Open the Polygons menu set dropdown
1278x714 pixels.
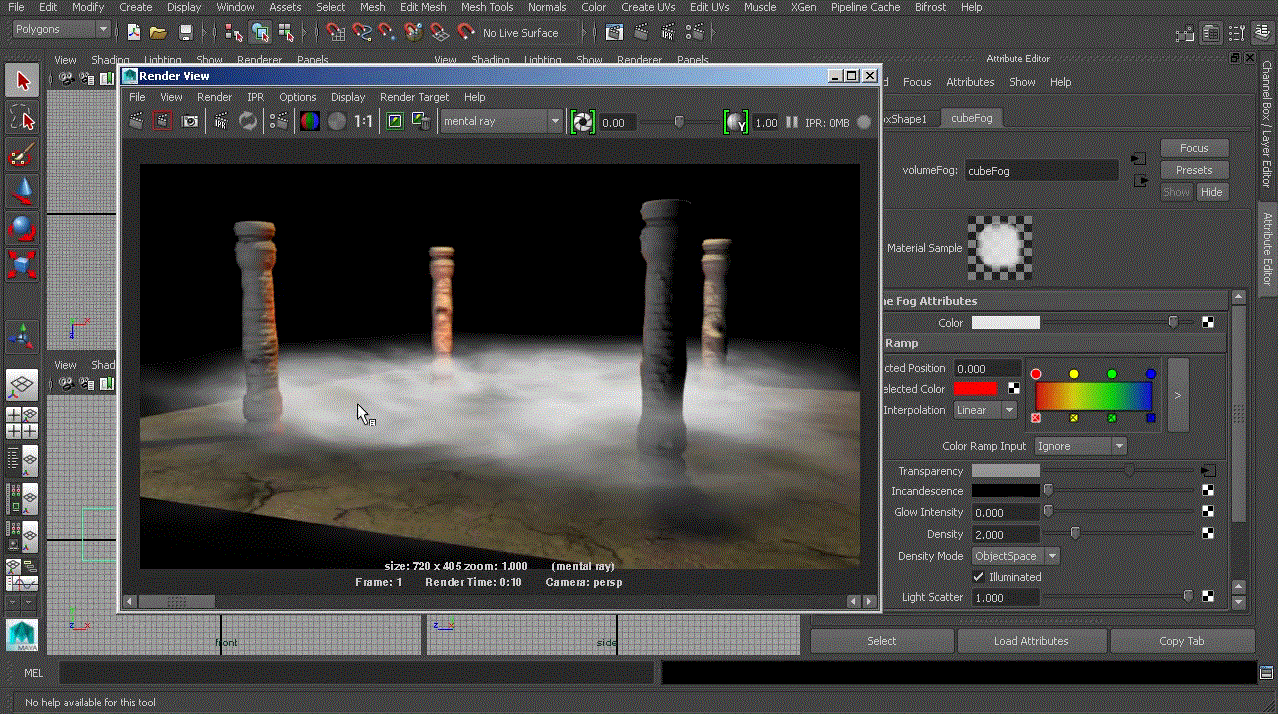pyautogui.click(x=61, y=29)
